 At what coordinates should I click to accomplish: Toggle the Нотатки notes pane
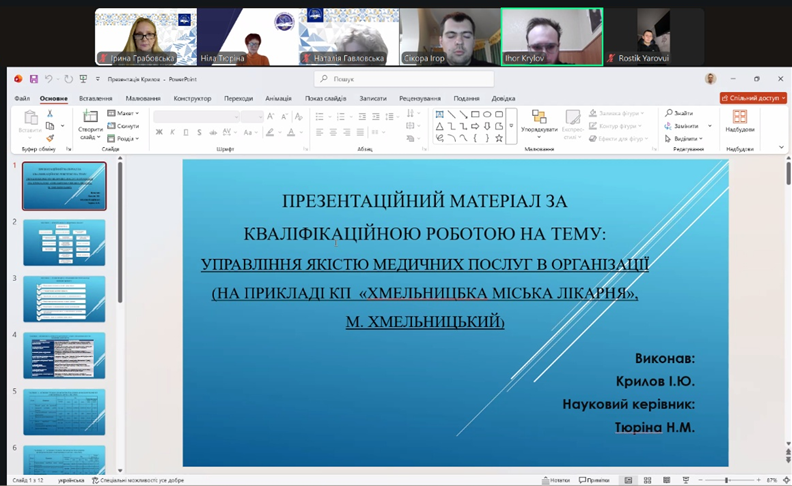pos(556,480)
